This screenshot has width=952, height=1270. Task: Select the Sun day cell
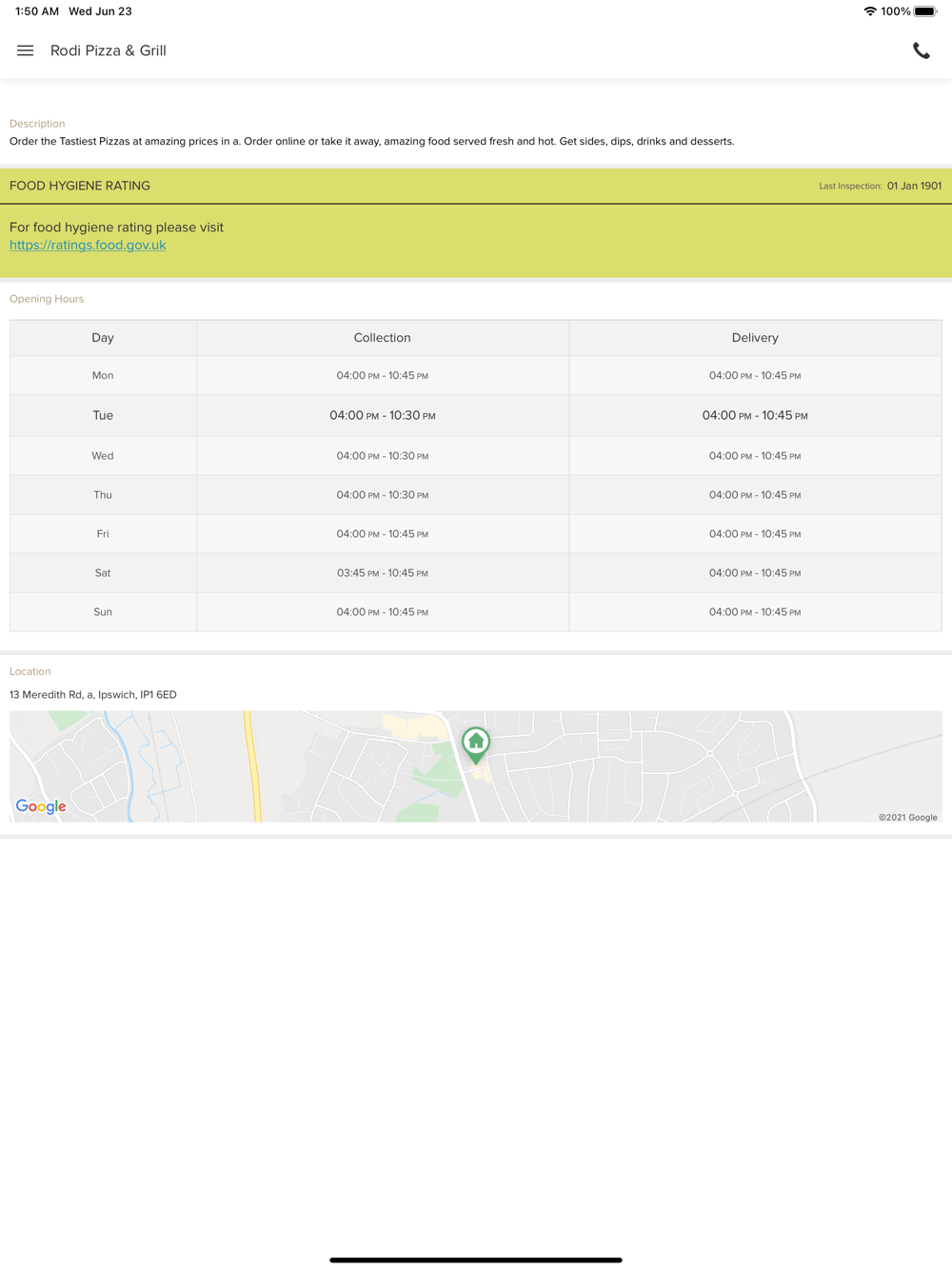point(103,612)
